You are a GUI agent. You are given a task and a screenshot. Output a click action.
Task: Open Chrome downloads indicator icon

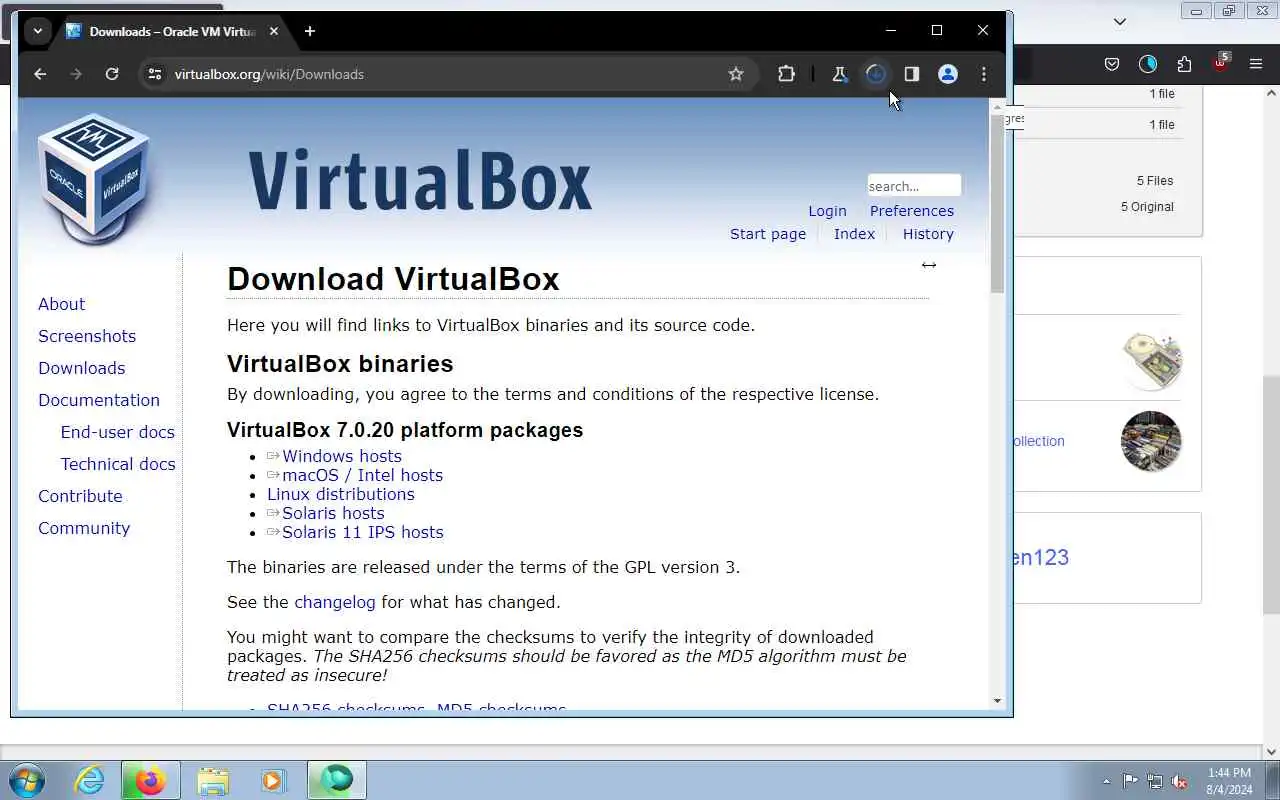[876, 74]
